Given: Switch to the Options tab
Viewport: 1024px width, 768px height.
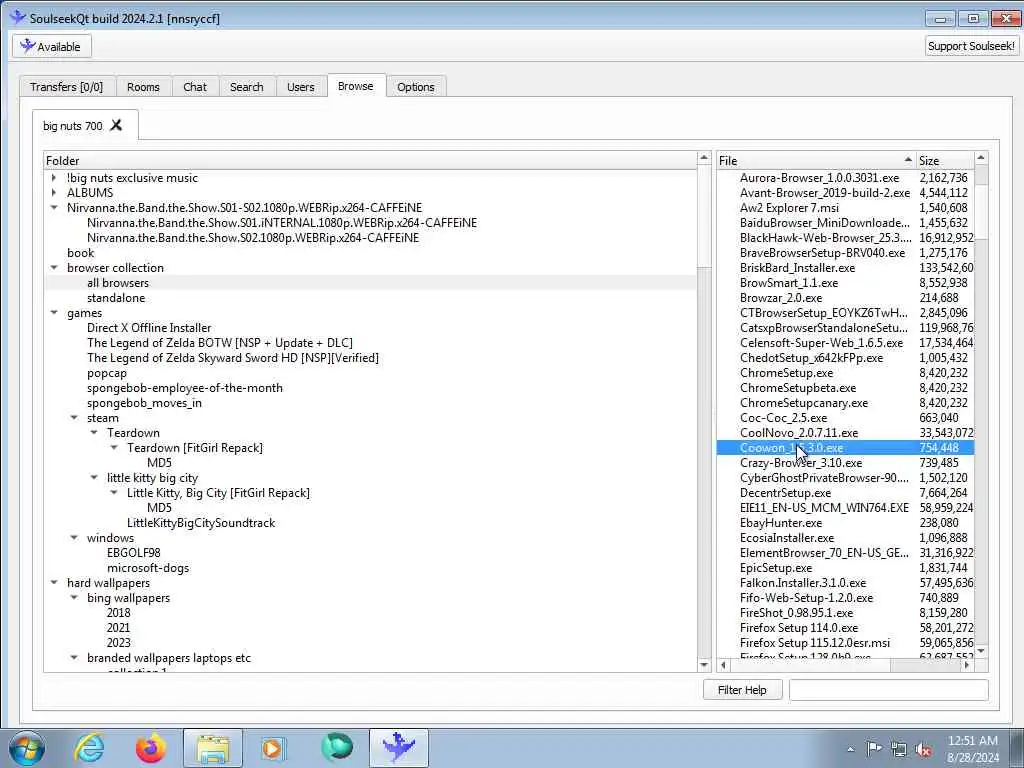Looking at the screenshot, I should [415, 87].
